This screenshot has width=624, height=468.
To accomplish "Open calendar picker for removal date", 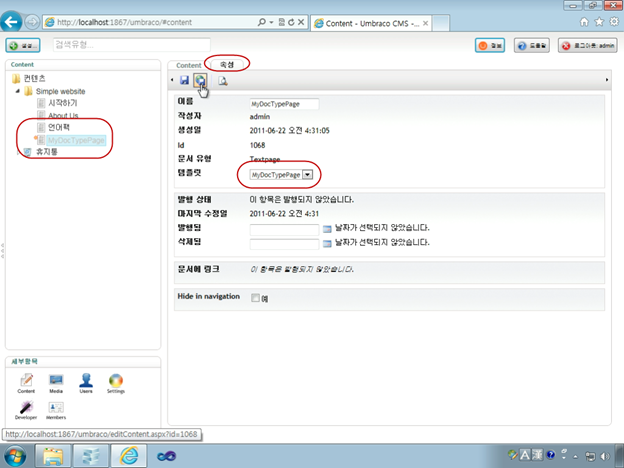I will click(x=327, y=244).
